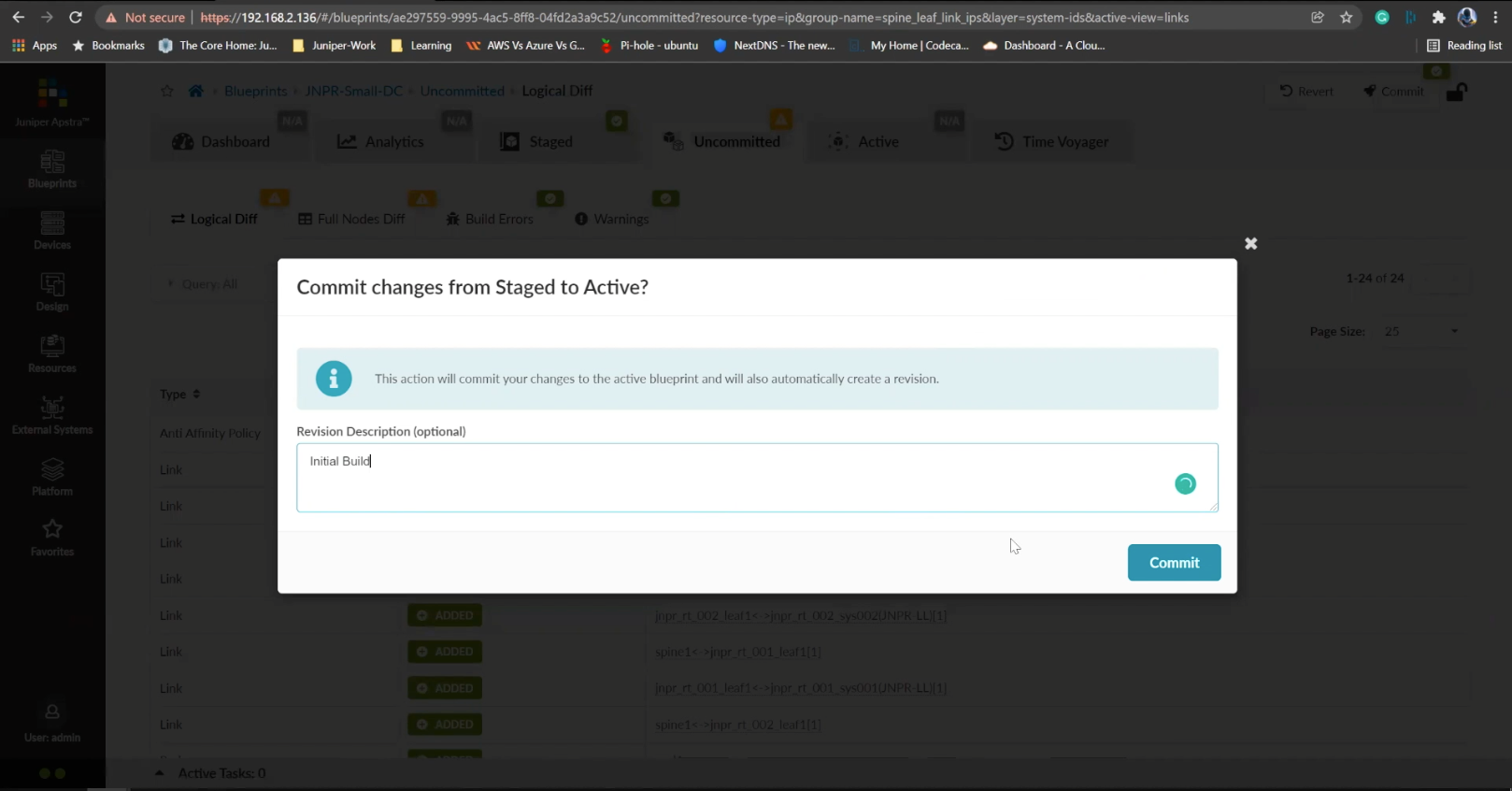The width and height of the screenshot is (1512, 791).
Task: Open the Chrome profile avatar
Action: [1467, 17]
